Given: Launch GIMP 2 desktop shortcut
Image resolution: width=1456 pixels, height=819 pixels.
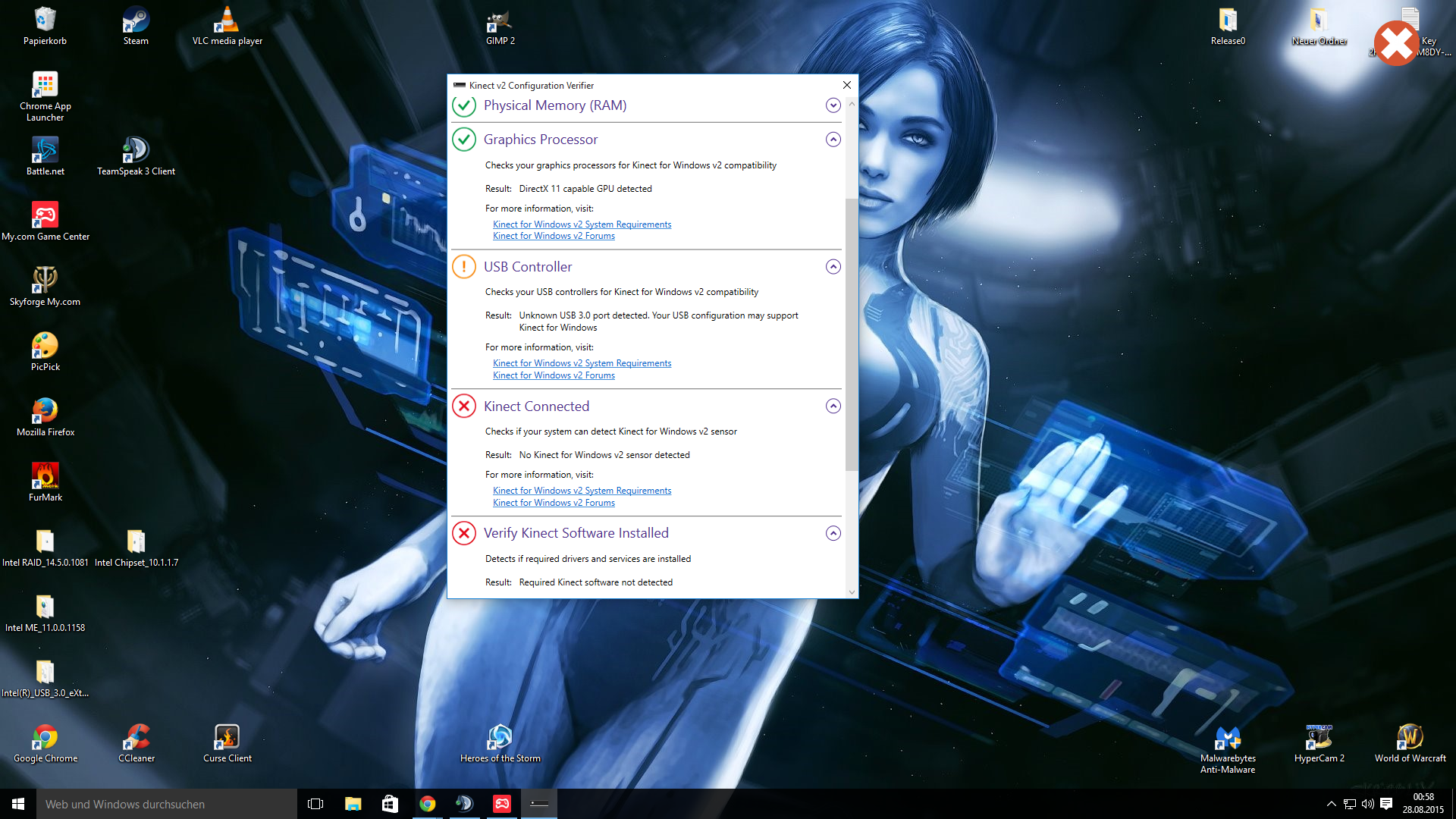Looking at the screenshot, I should tap(500, 26).
